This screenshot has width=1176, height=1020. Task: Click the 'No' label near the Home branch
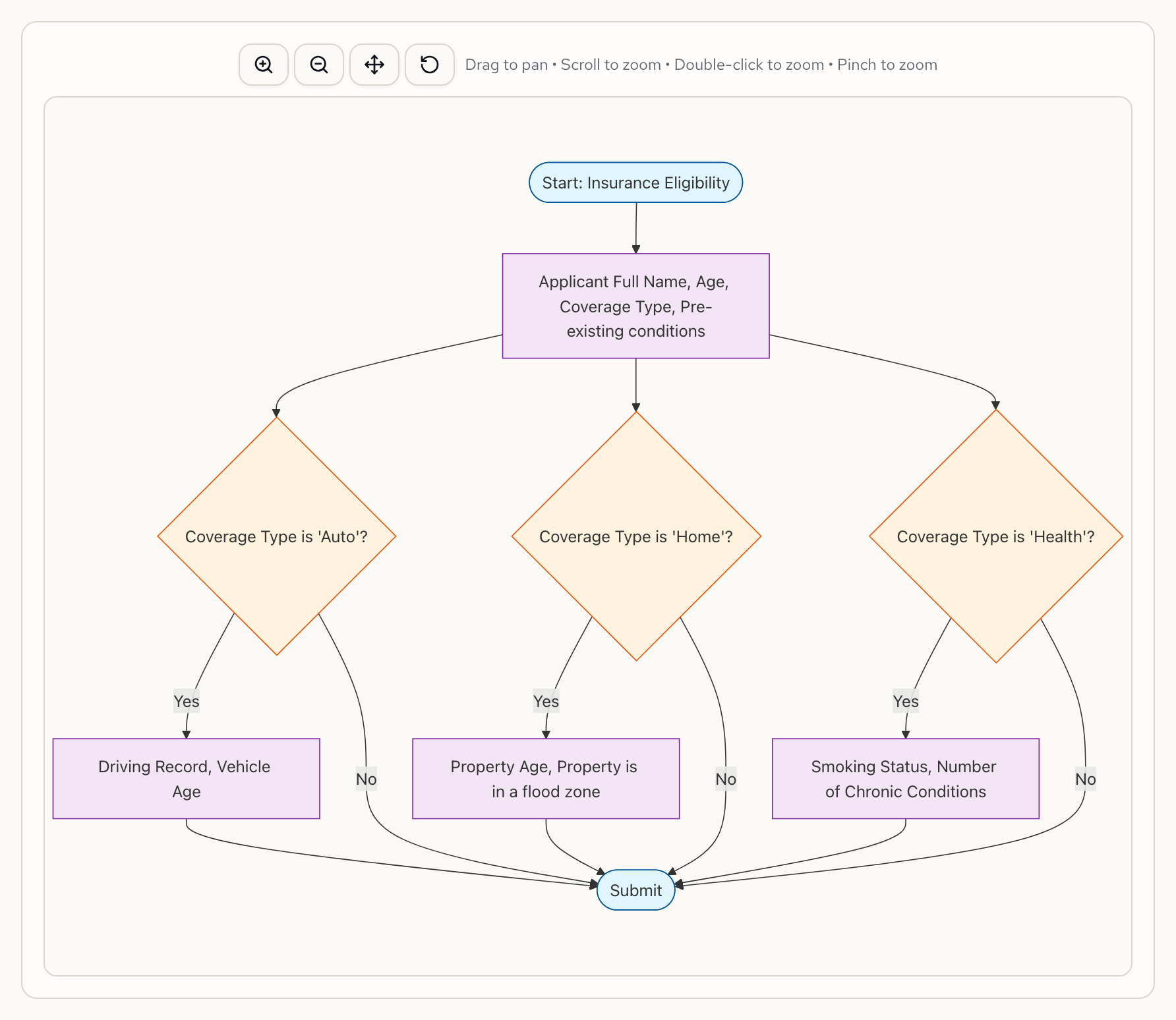(x=725, y=779)
